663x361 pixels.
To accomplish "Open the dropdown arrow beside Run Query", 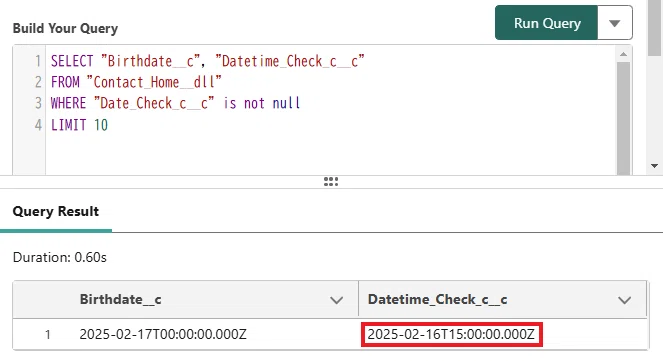I will pos(615,23).
